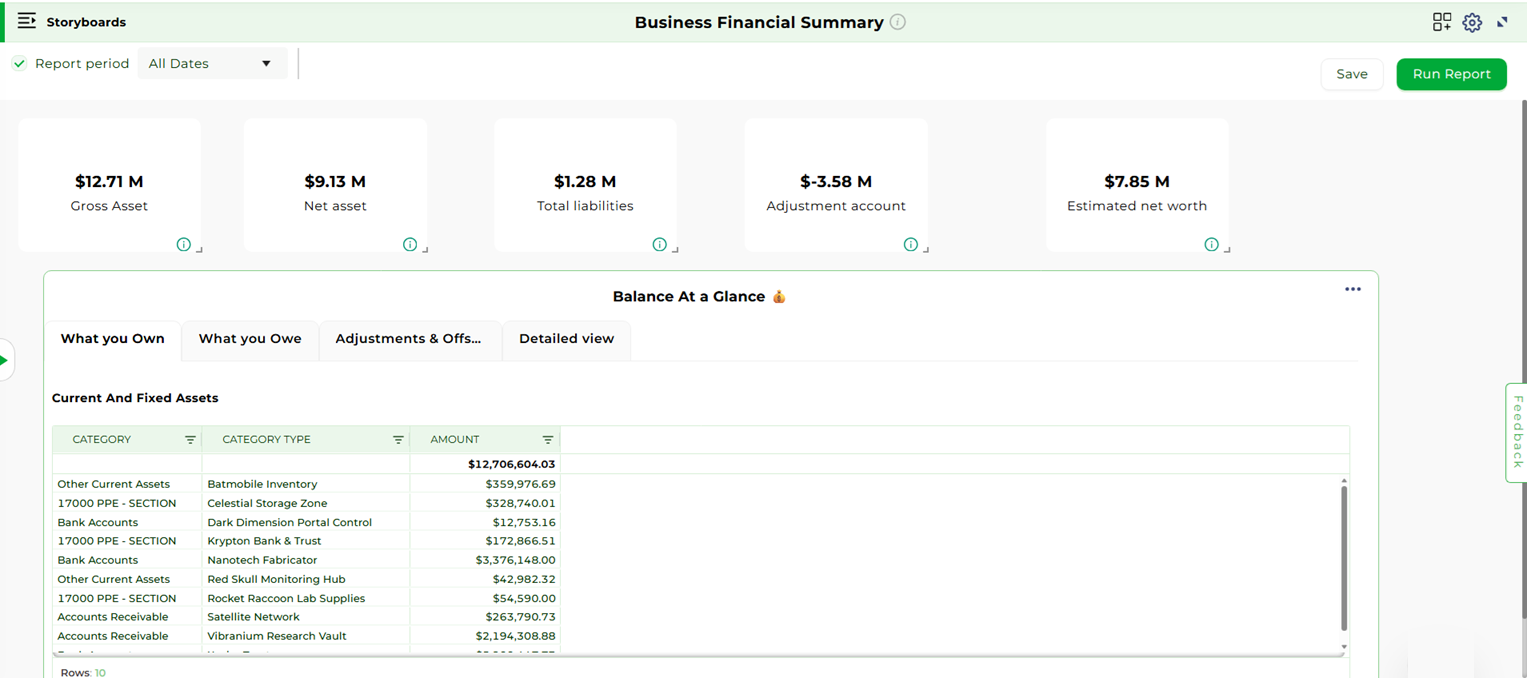
Task: Open the settings gear icon
Action: pos(1472,22)
